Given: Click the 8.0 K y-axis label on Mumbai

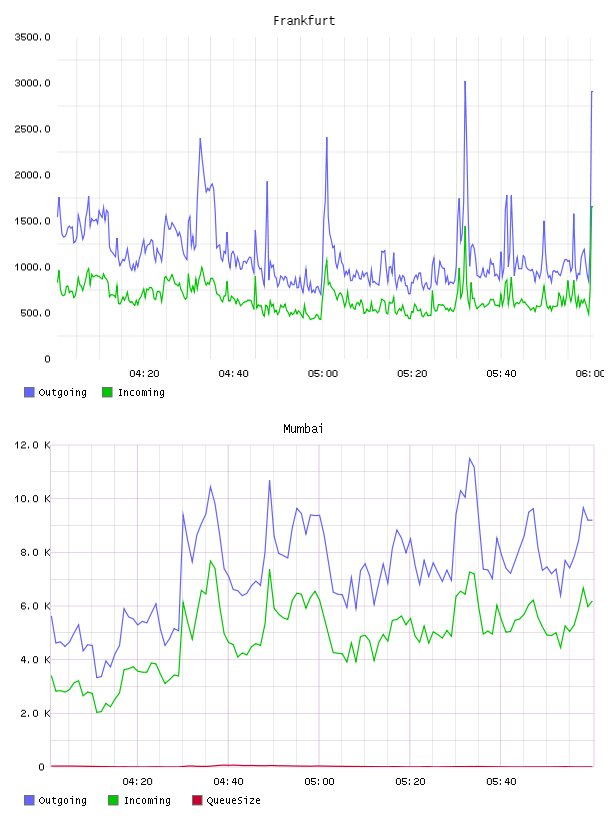Looking at the screenshot, I should [x=35, y=552].
